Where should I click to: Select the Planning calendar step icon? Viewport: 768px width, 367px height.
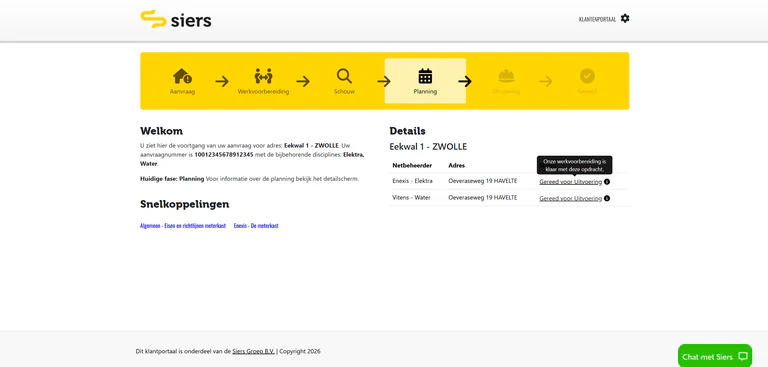[425, 76]
